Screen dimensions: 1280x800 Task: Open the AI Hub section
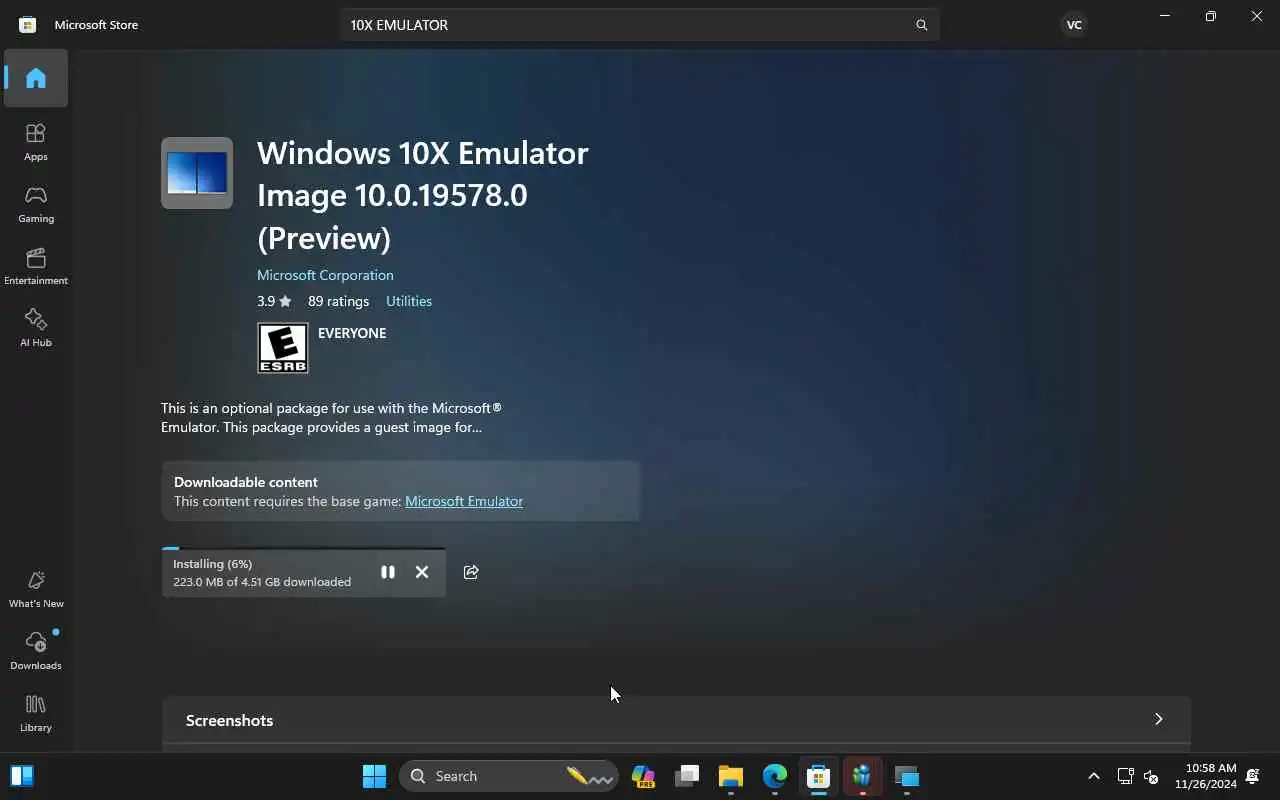coord(36,328)
